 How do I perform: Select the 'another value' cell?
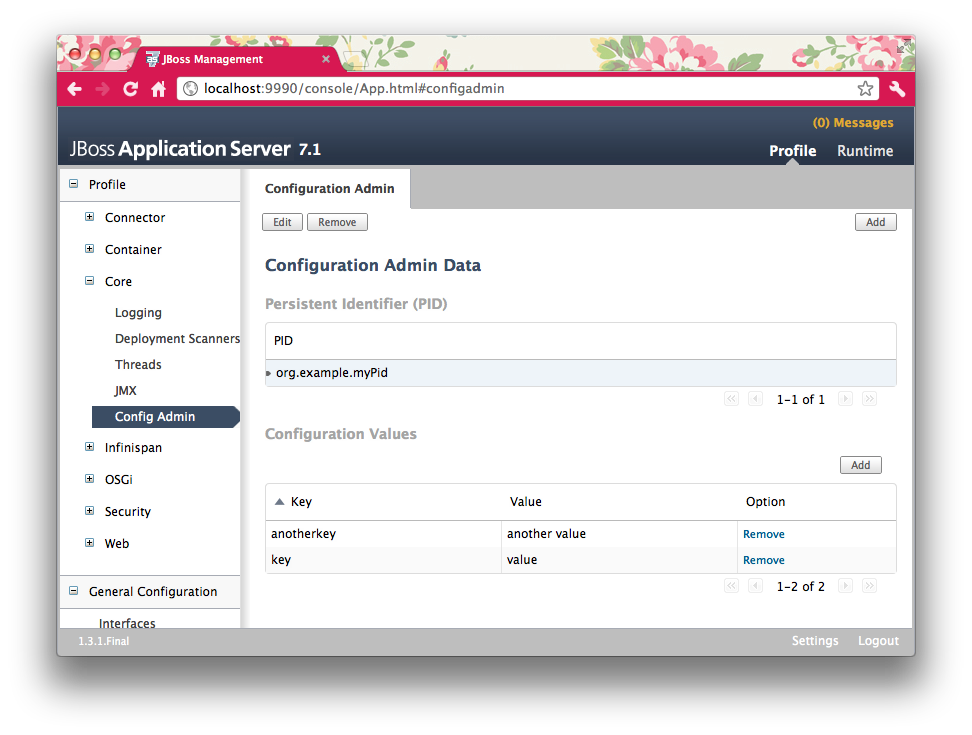pyautogui.click(x=619, y=534)
